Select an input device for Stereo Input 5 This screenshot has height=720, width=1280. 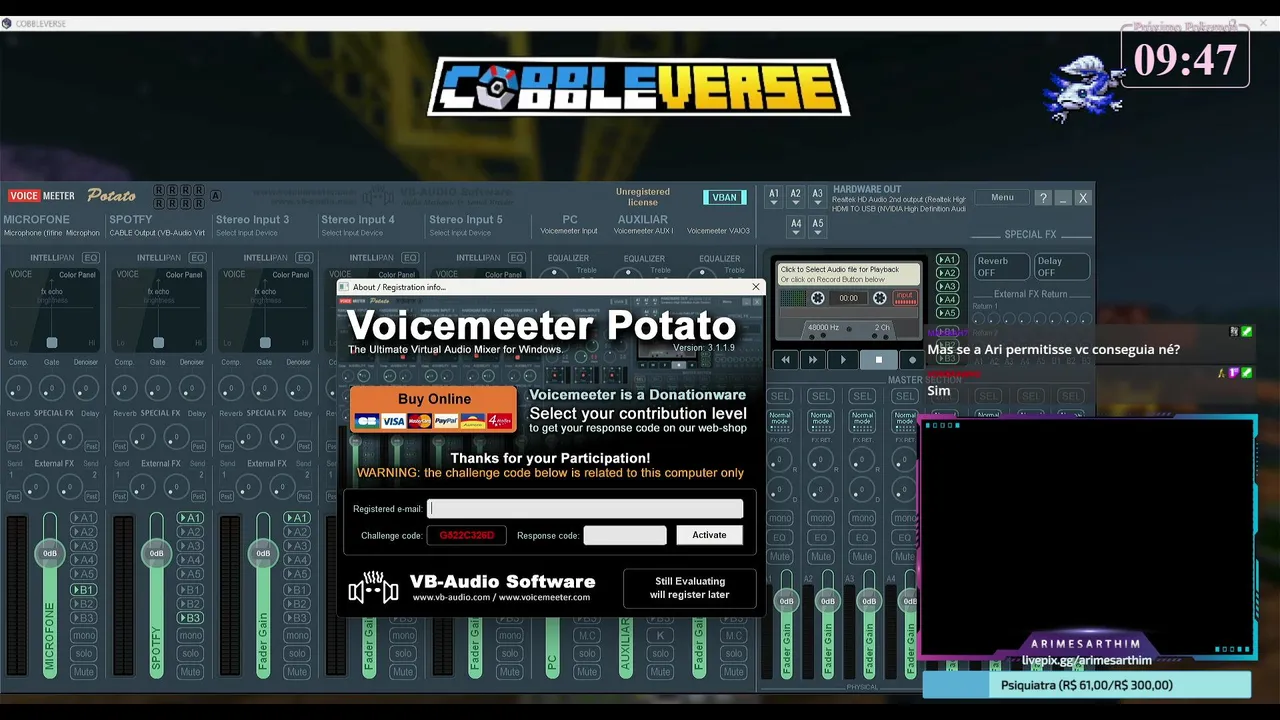(x=461, y=233)
